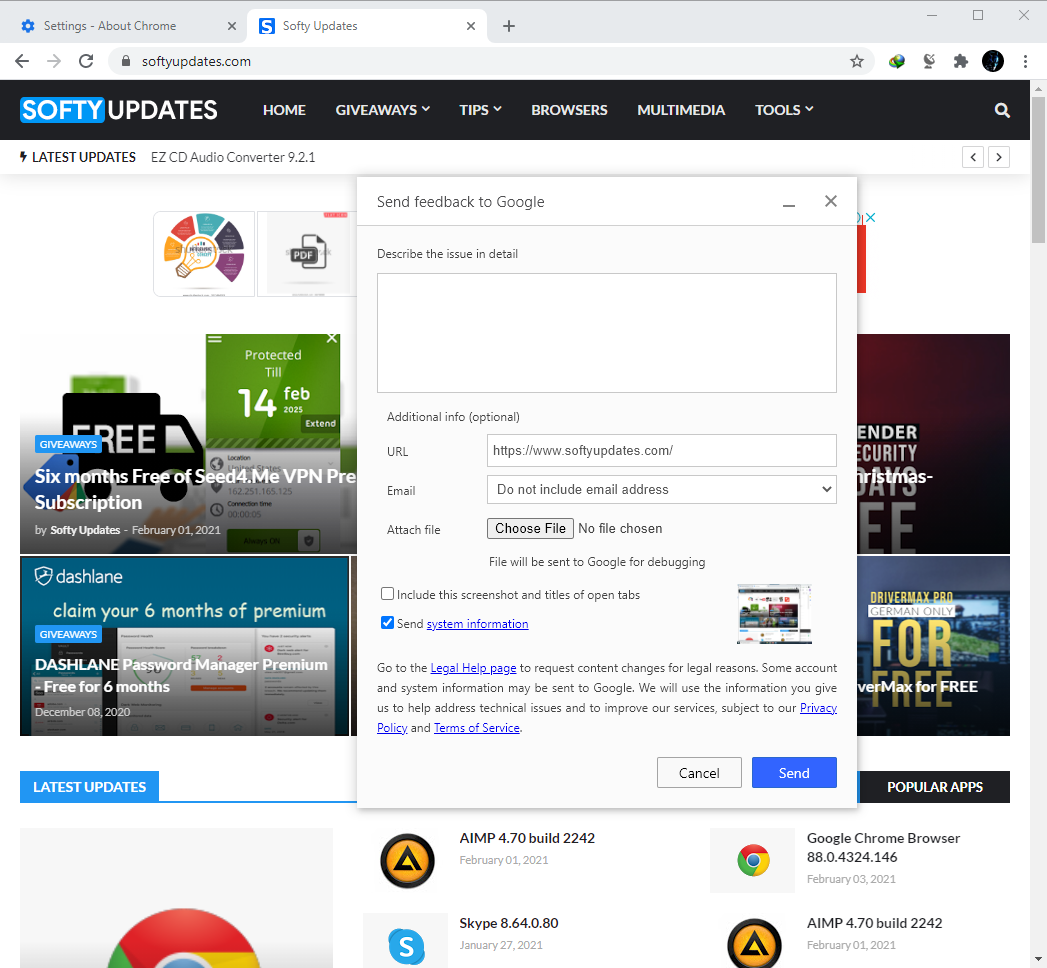Screen dimensions: 1047x968
Task: Close the ad with the X icon
Action: point(871,218)
